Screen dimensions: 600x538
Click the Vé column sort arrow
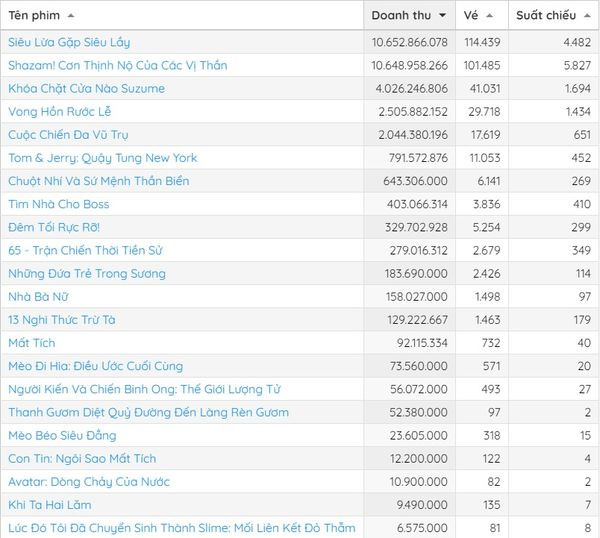tap(490, 16)
